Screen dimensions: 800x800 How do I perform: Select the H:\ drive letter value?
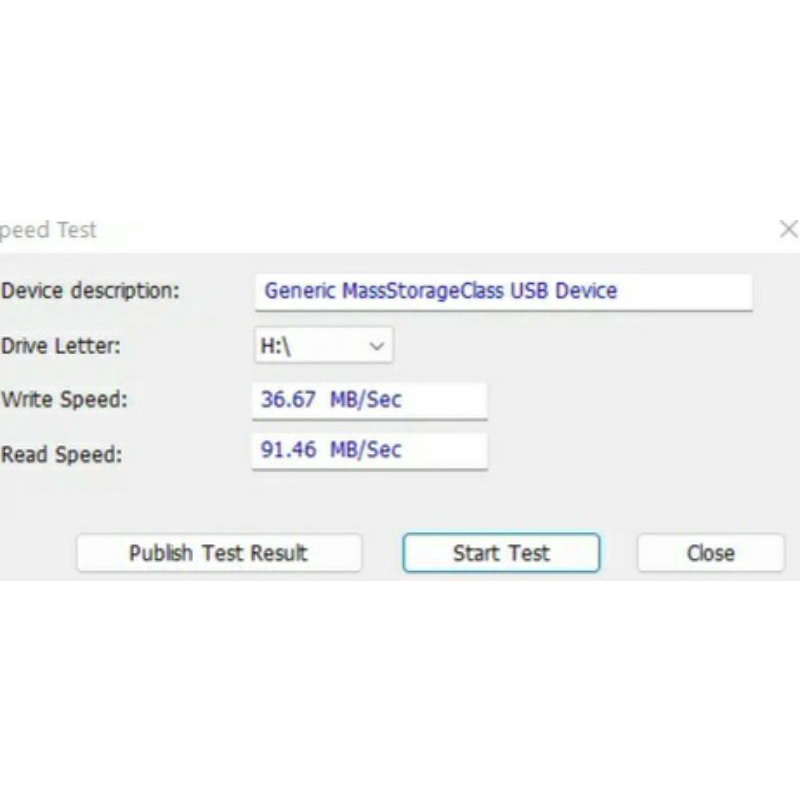(276, 346)
